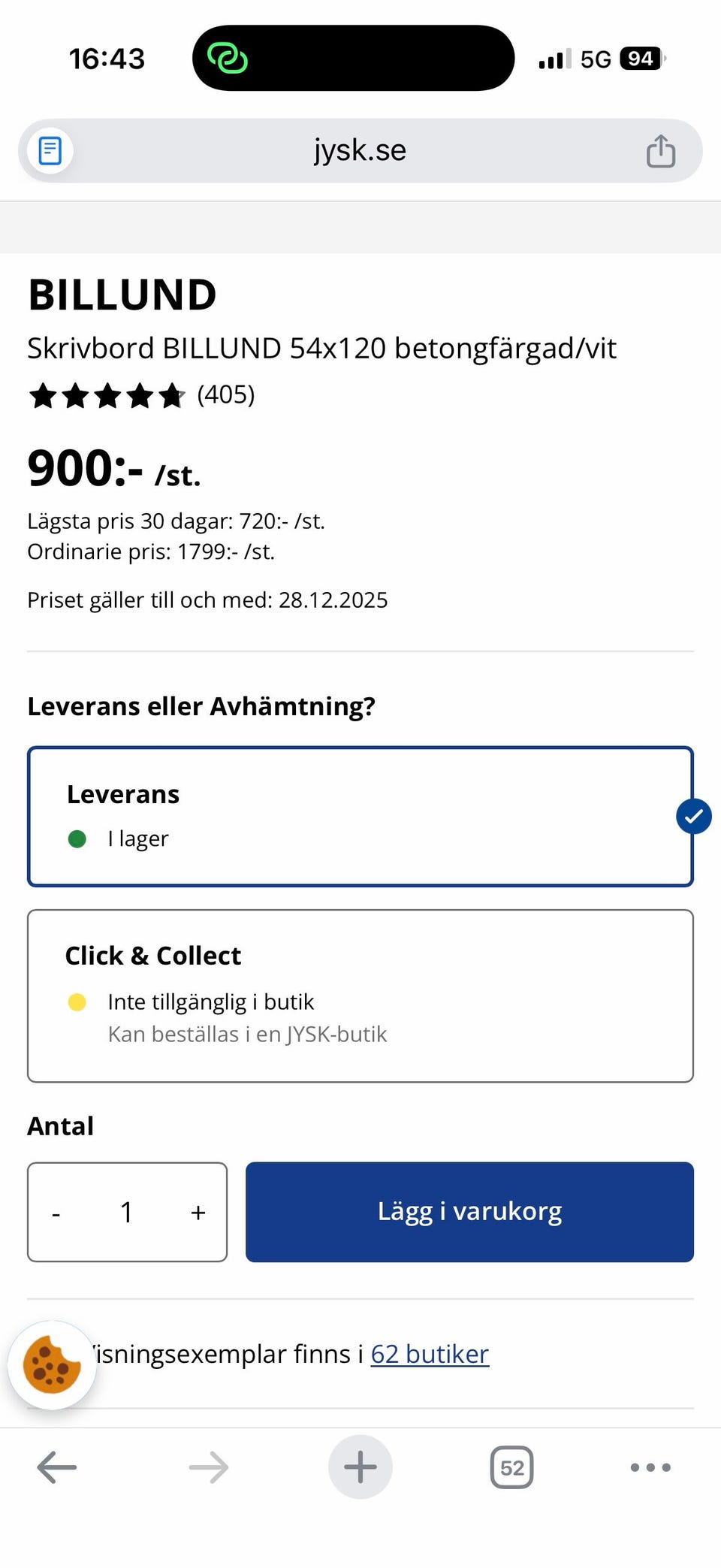The width and height of the screenshot is (721, 1568).
Task: Select the Leverans delivery option
Action: coord(359,816)
